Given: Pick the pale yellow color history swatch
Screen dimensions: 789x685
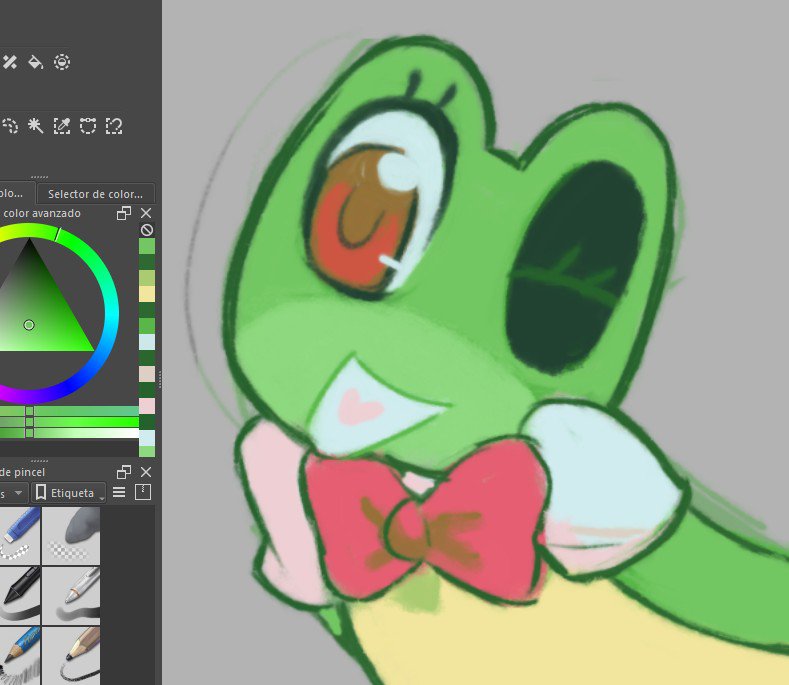Looking at the screenshot, I should (x=147, y=294).
